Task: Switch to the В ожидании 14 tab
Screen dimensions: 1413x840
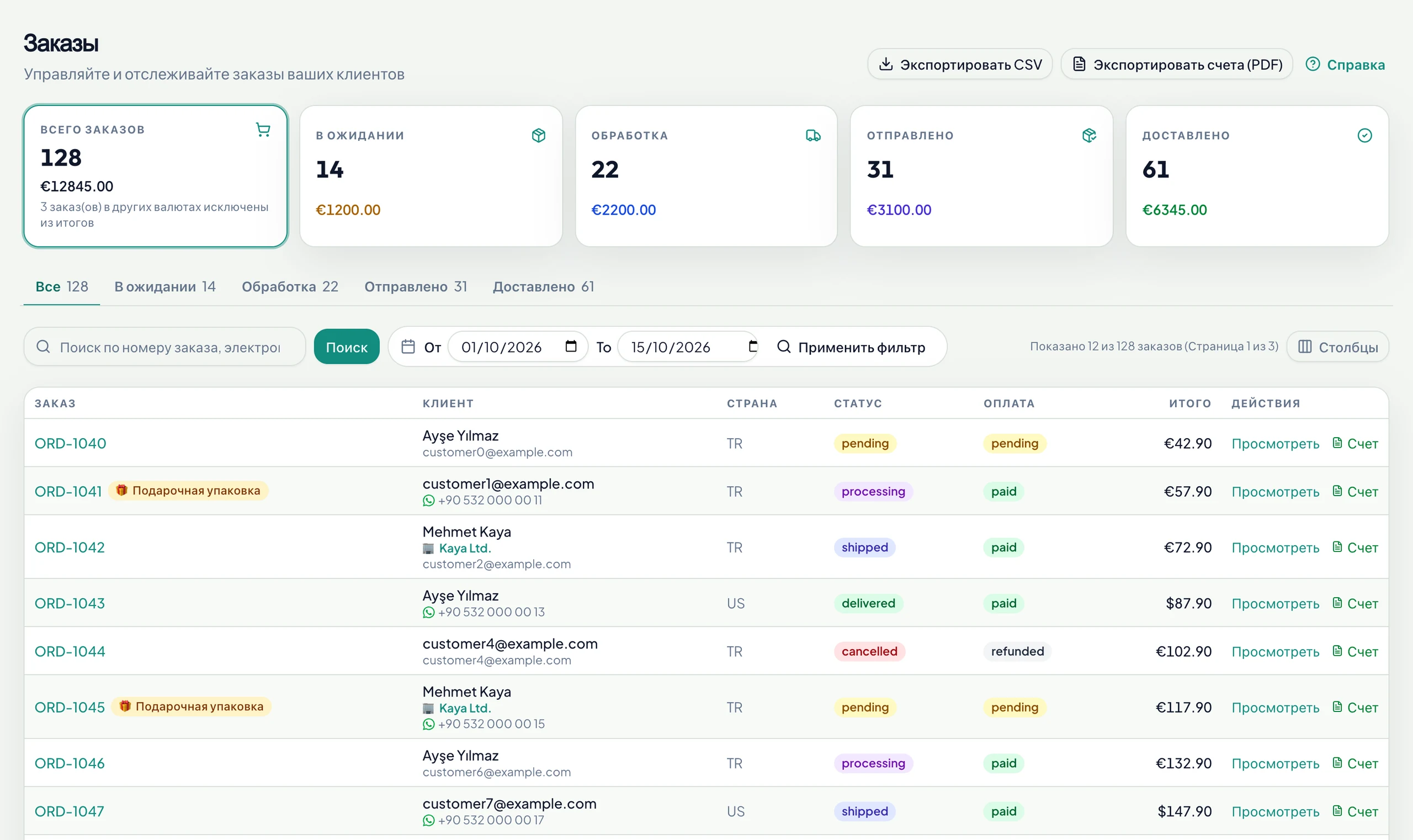Action: coord(164,287)
